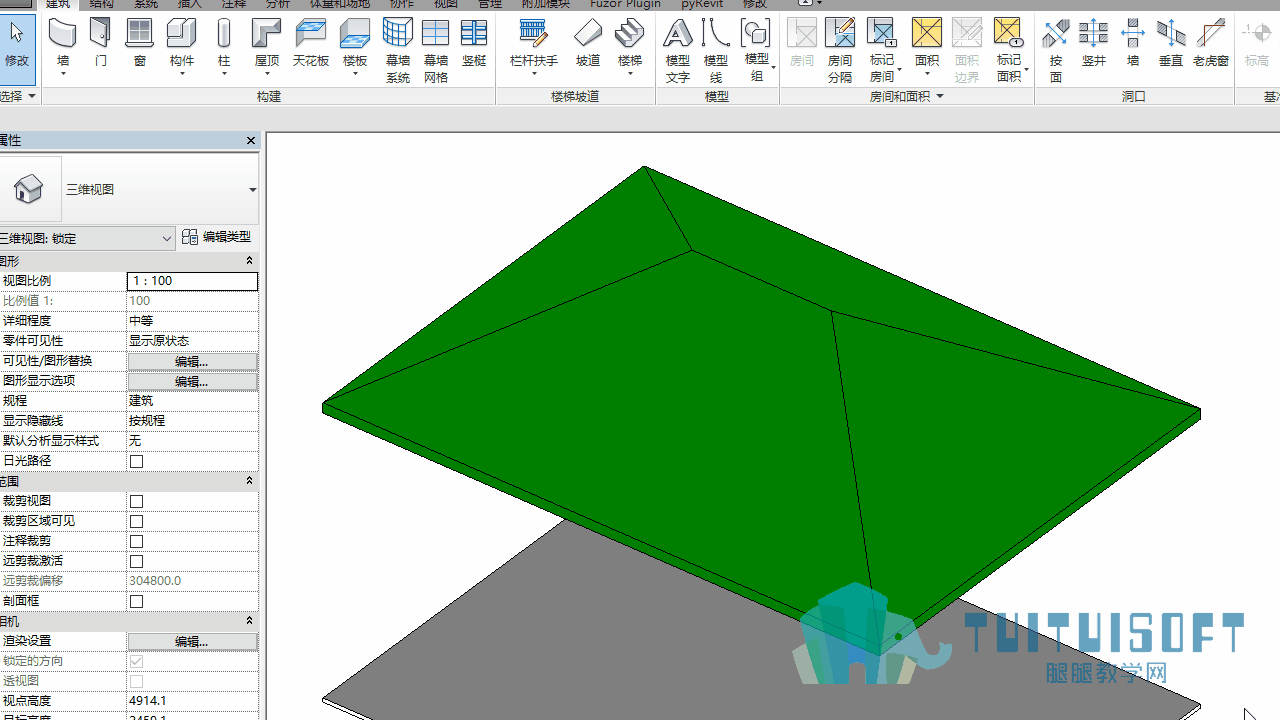The image size is (1280, 720).
Task: Open 编辑类型 (Edit Type) button
Action: point(216,237)
